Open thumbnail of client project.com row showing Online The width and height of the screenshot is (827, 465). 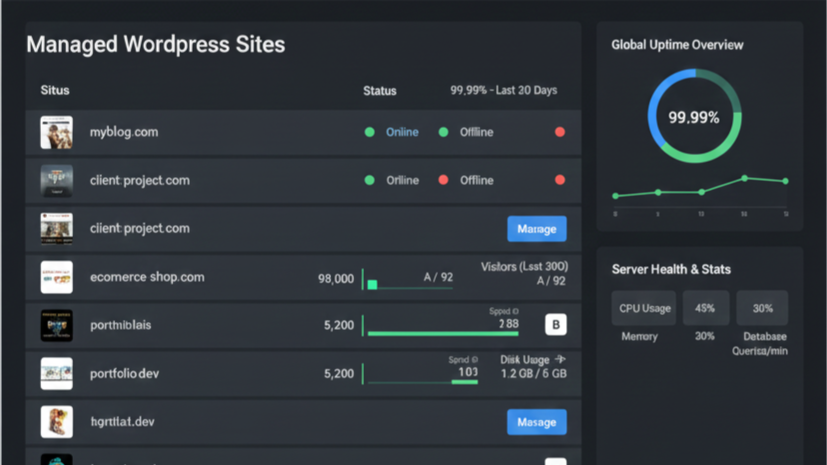click(56, 180)
